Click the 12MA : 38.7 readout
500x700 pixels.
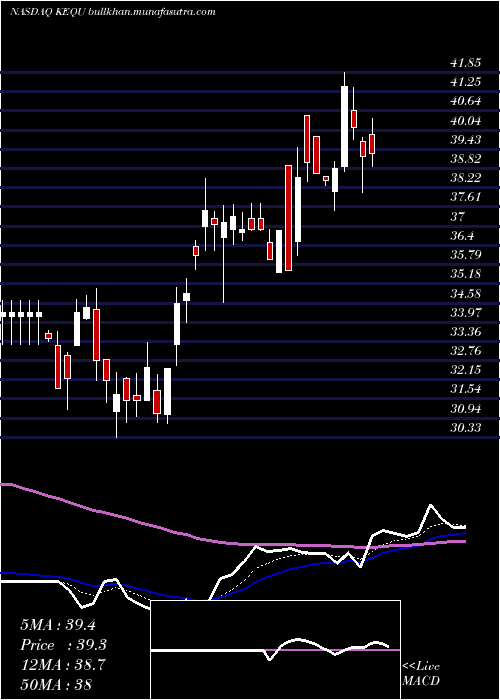coord(63,665)
